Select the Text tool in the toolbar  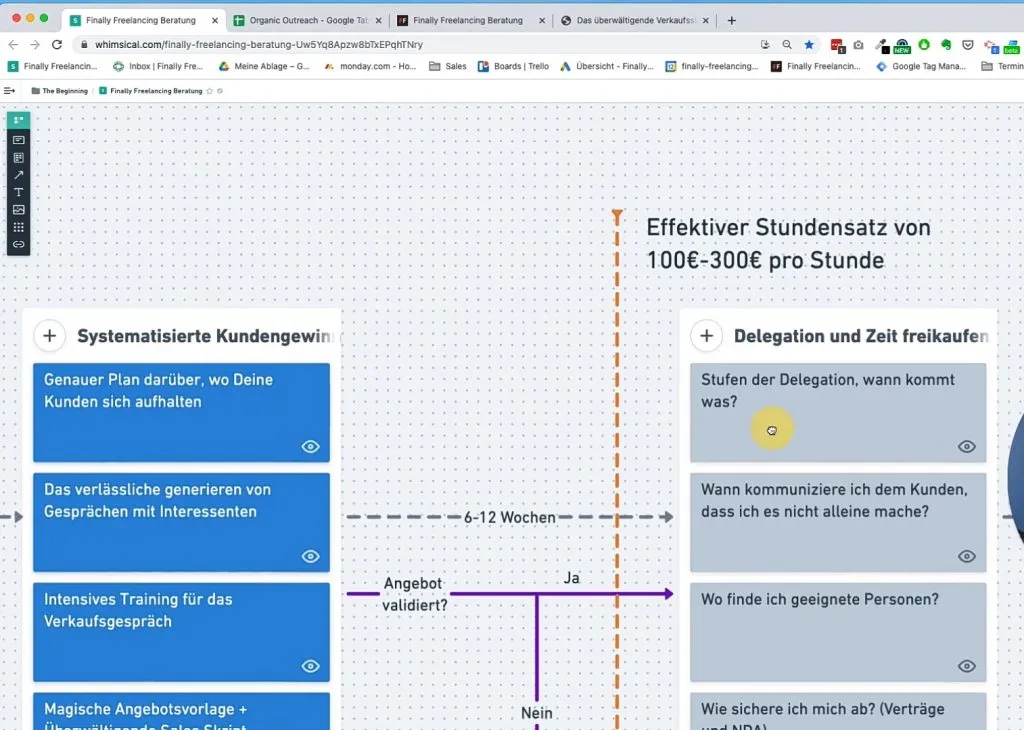point(18,192)
